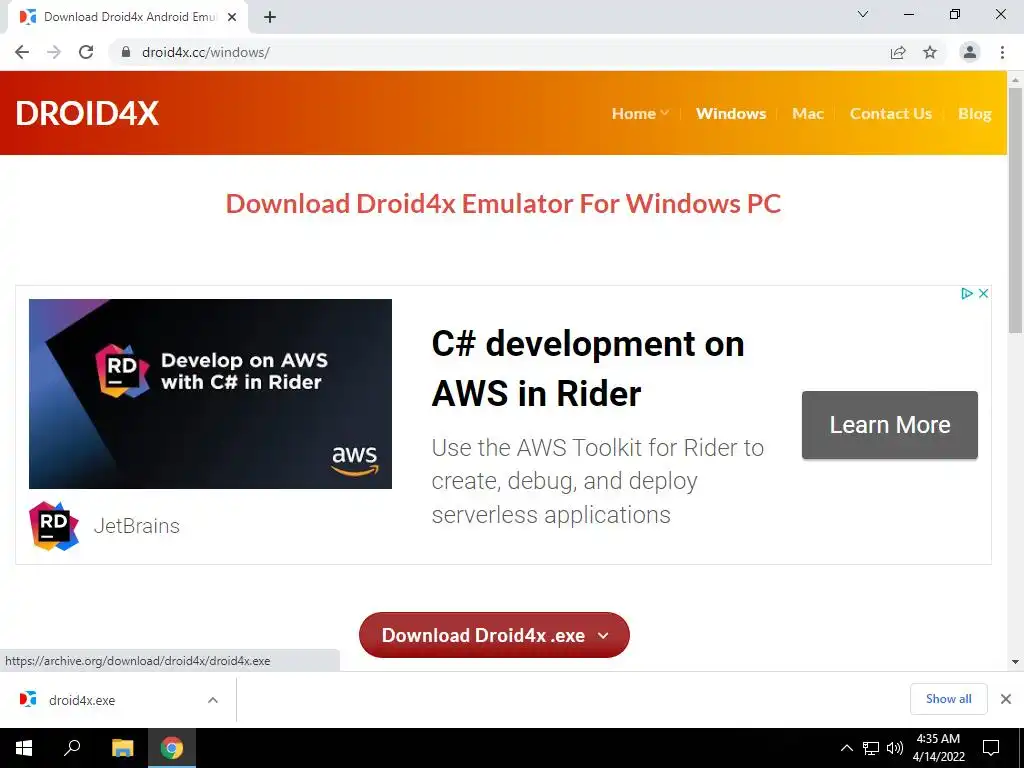Image resolution: width=1024 pixels, height=768 pixels.
Task: Open File Explorer from the taskbar
Action: click(x=122, y=748)
